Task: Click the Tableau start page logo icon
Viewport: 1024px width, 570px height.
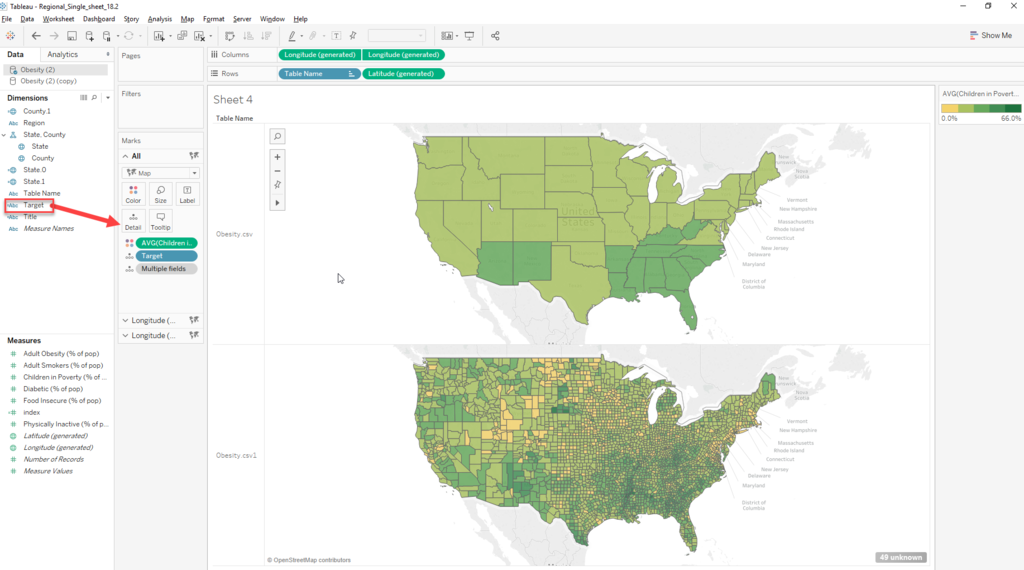Action: (10, 36)
